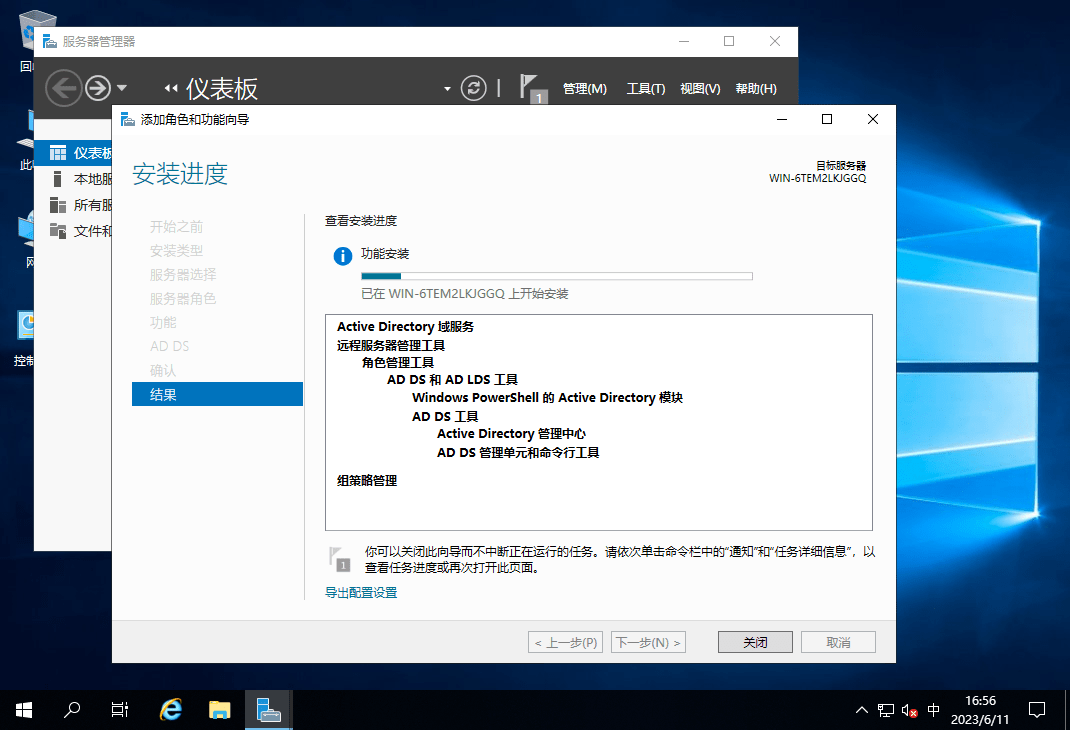Click the Windows PowerShell Active Directory 模块 entry
The width and height of the screenshot is (1070, 730).
tap(547, 398)
